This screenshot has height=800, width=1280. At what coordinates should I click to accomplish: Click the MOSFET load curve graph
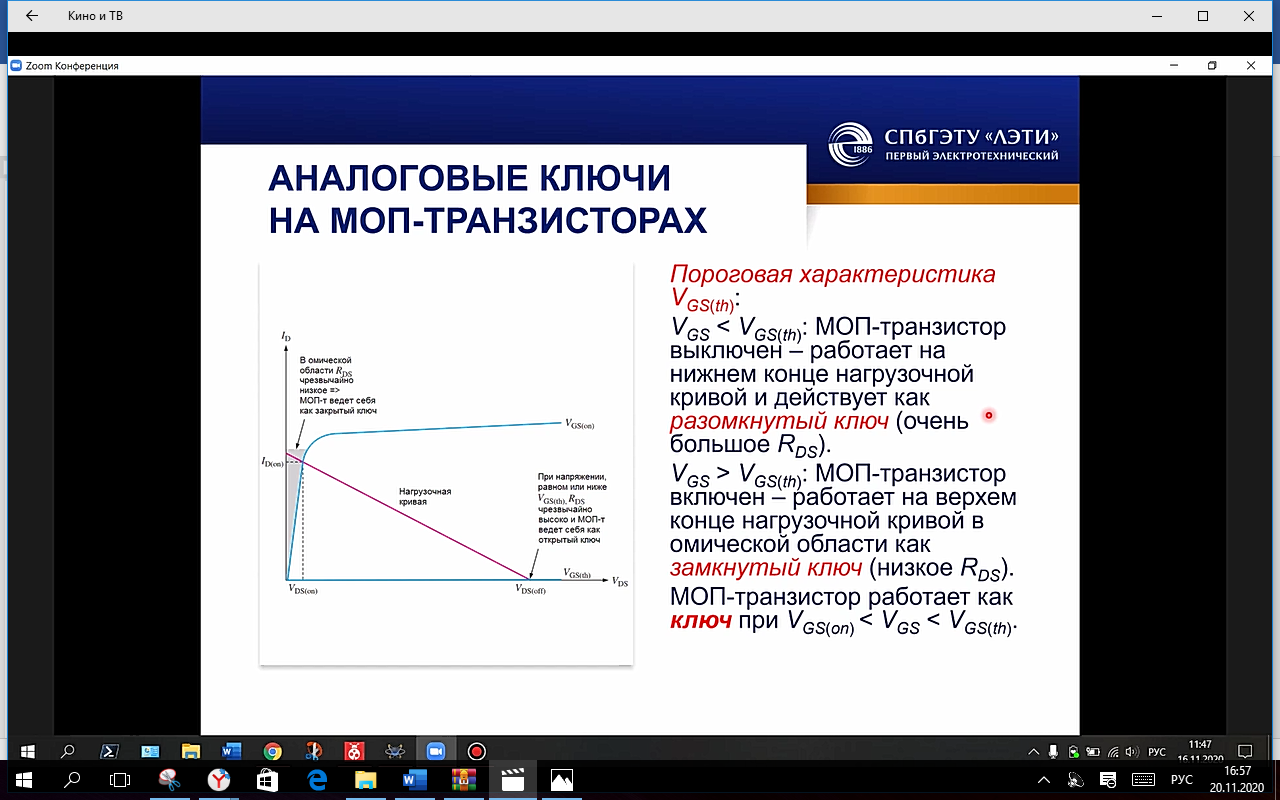pyautogui.click(x=446, y=463)
